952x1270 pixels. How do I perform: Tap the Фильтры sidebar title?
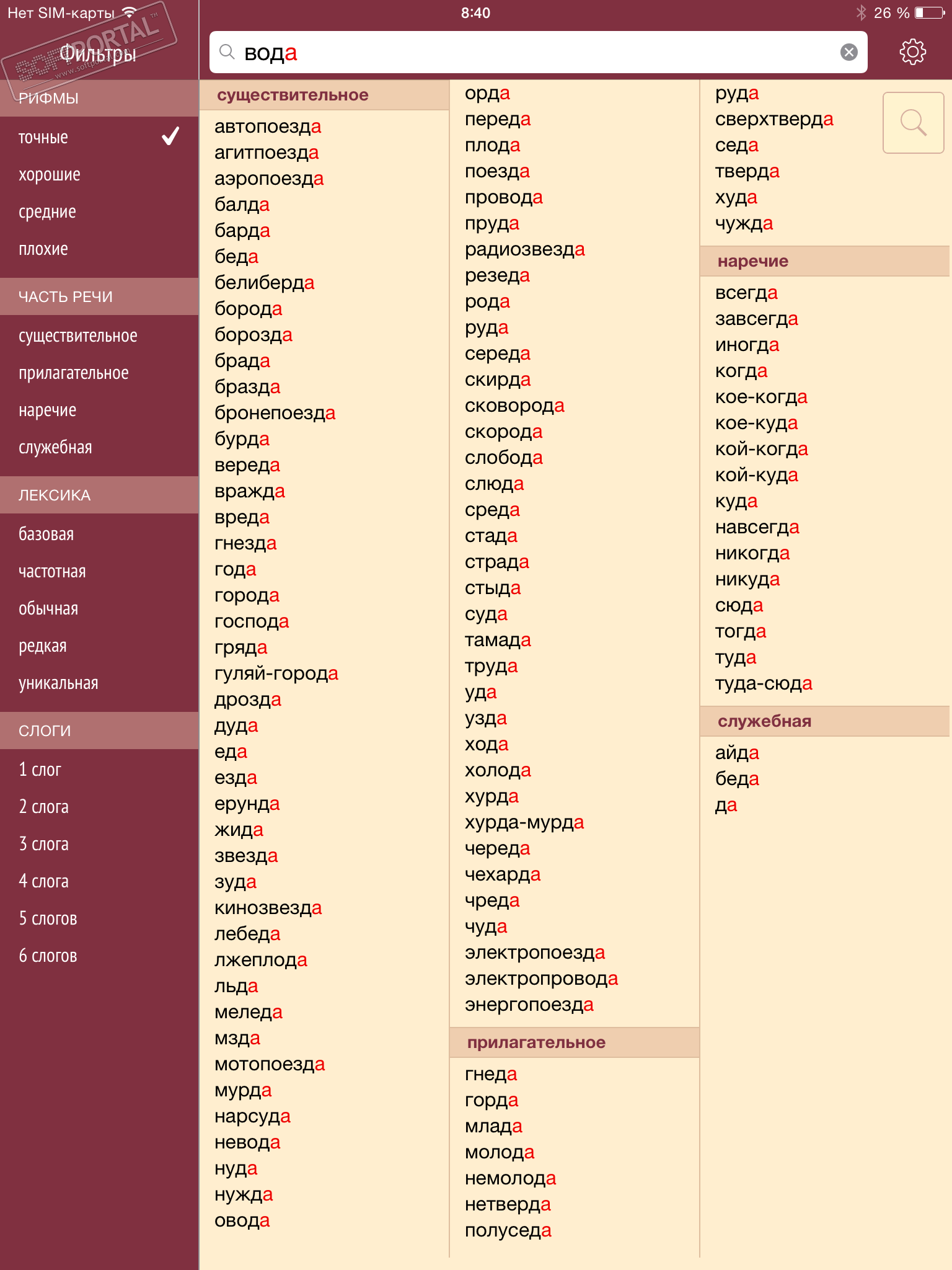click(x=98, y=54)
